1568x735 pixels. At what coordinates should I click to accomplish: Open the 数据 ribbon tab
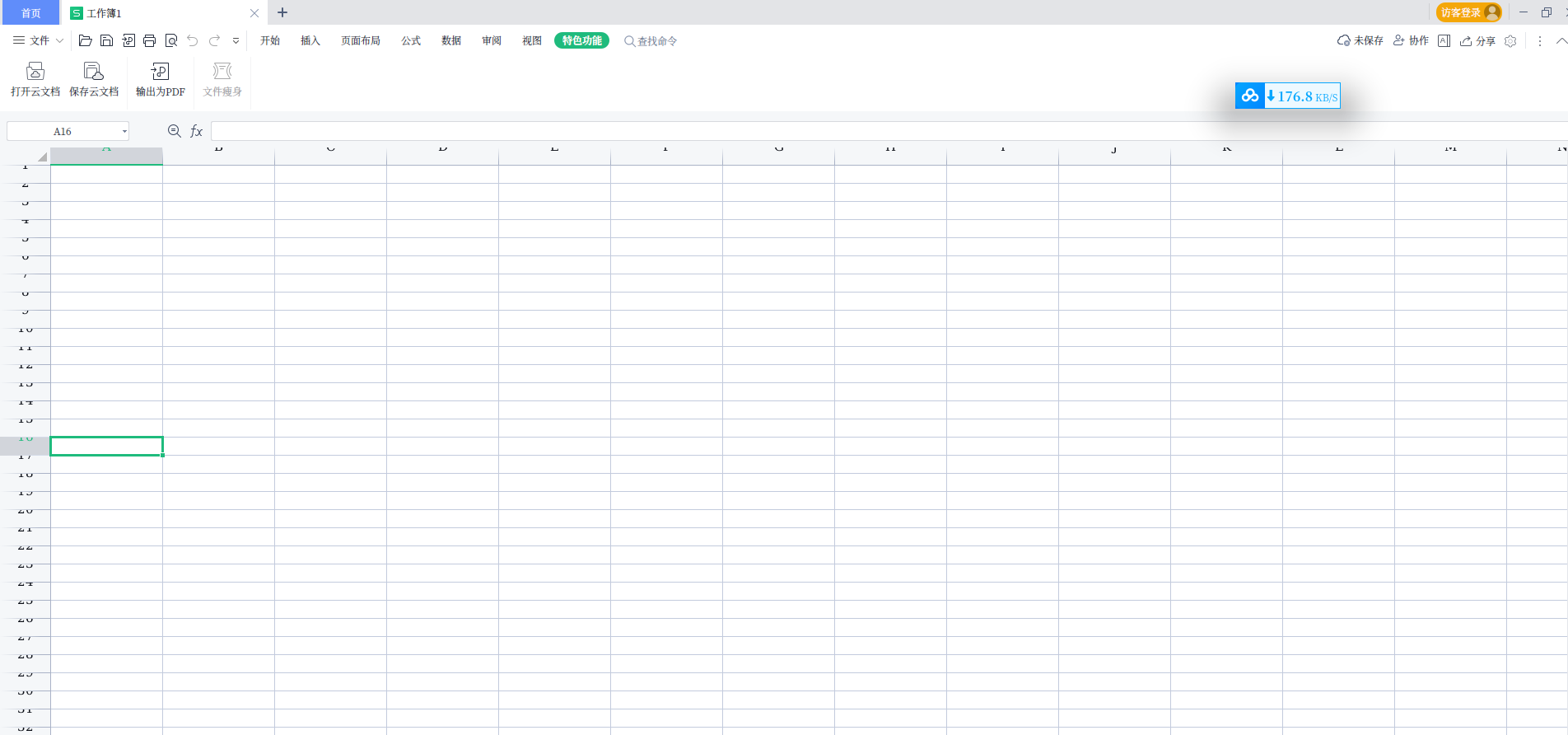pos(451,40)
